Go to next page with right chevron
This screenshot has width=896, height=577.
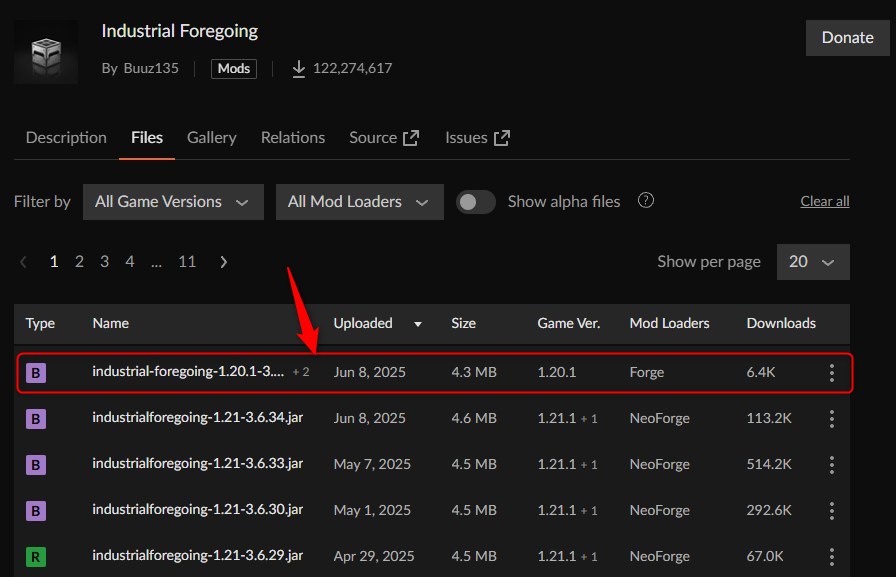click(x=223, y=262)
